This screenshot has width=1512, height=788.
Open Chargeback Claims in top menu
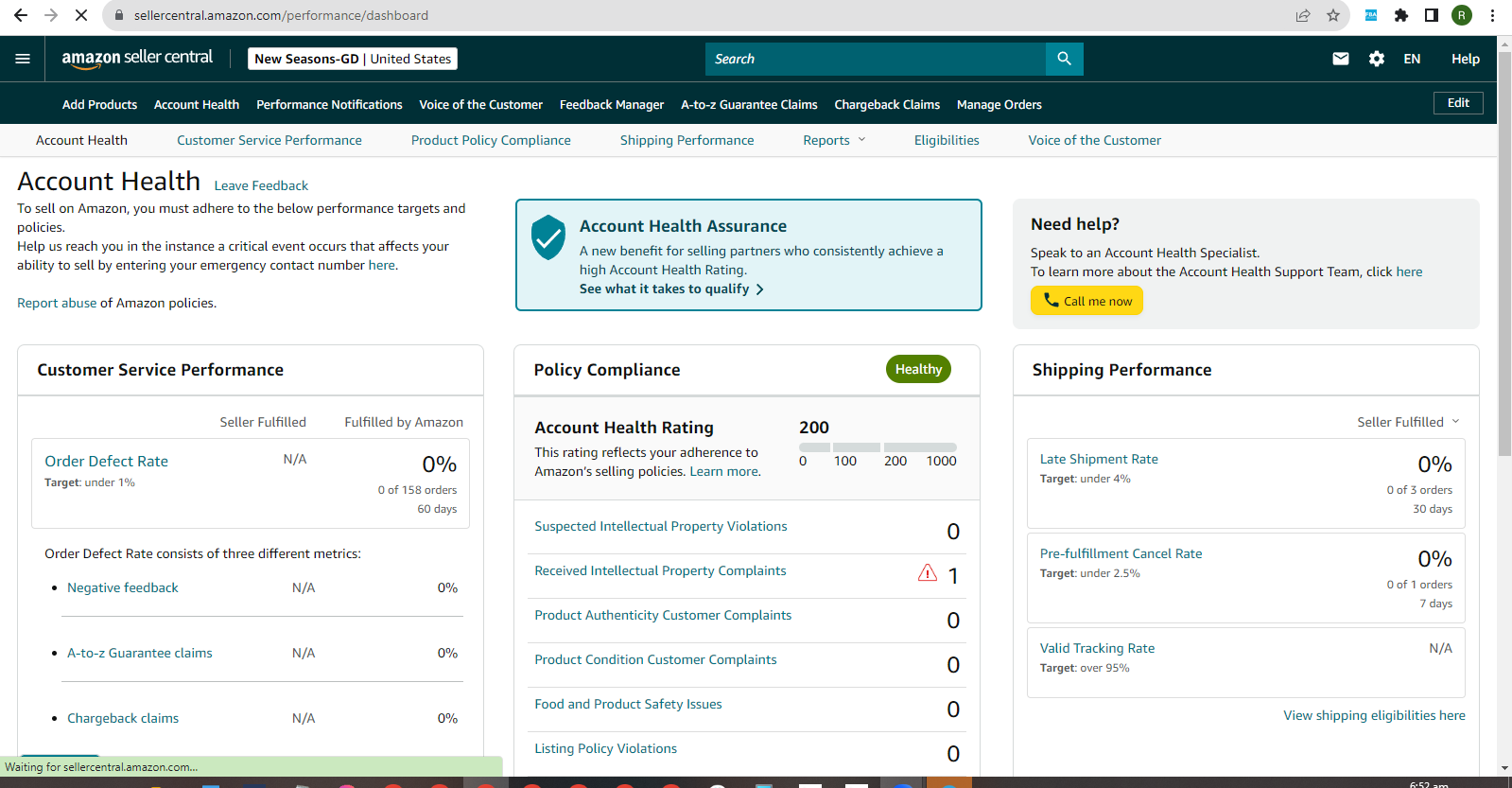(x=887, y=105)
